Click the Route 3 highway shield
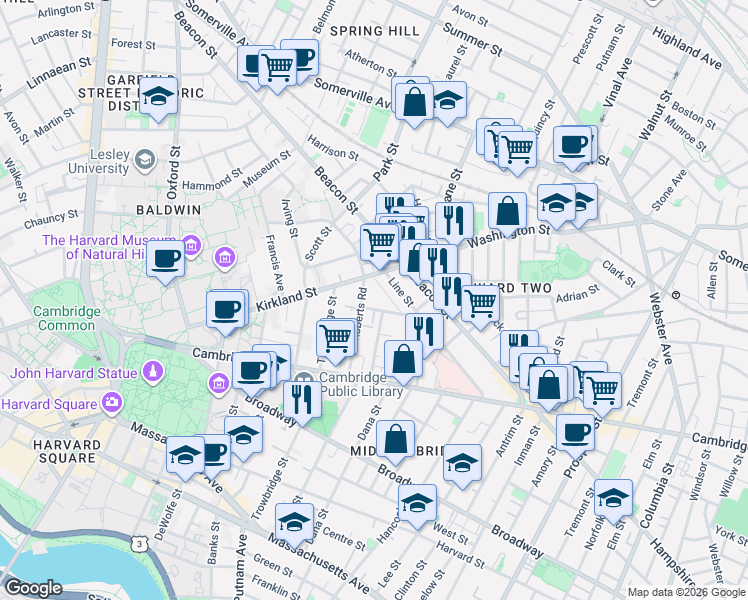The image size is (748, 600). (x=139, y=543)
